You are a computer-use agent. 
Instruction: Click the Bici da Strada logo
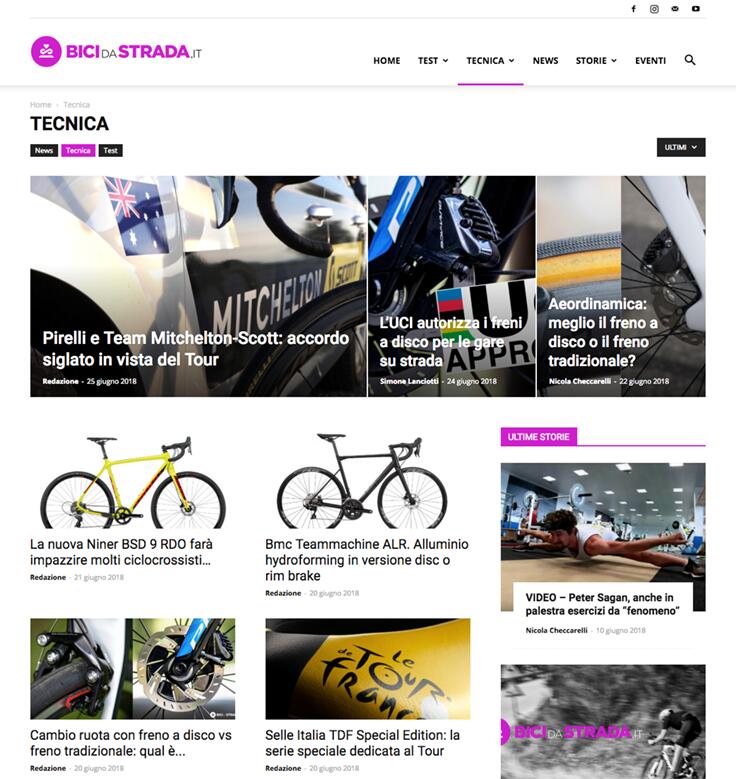[x=116, y=51]
